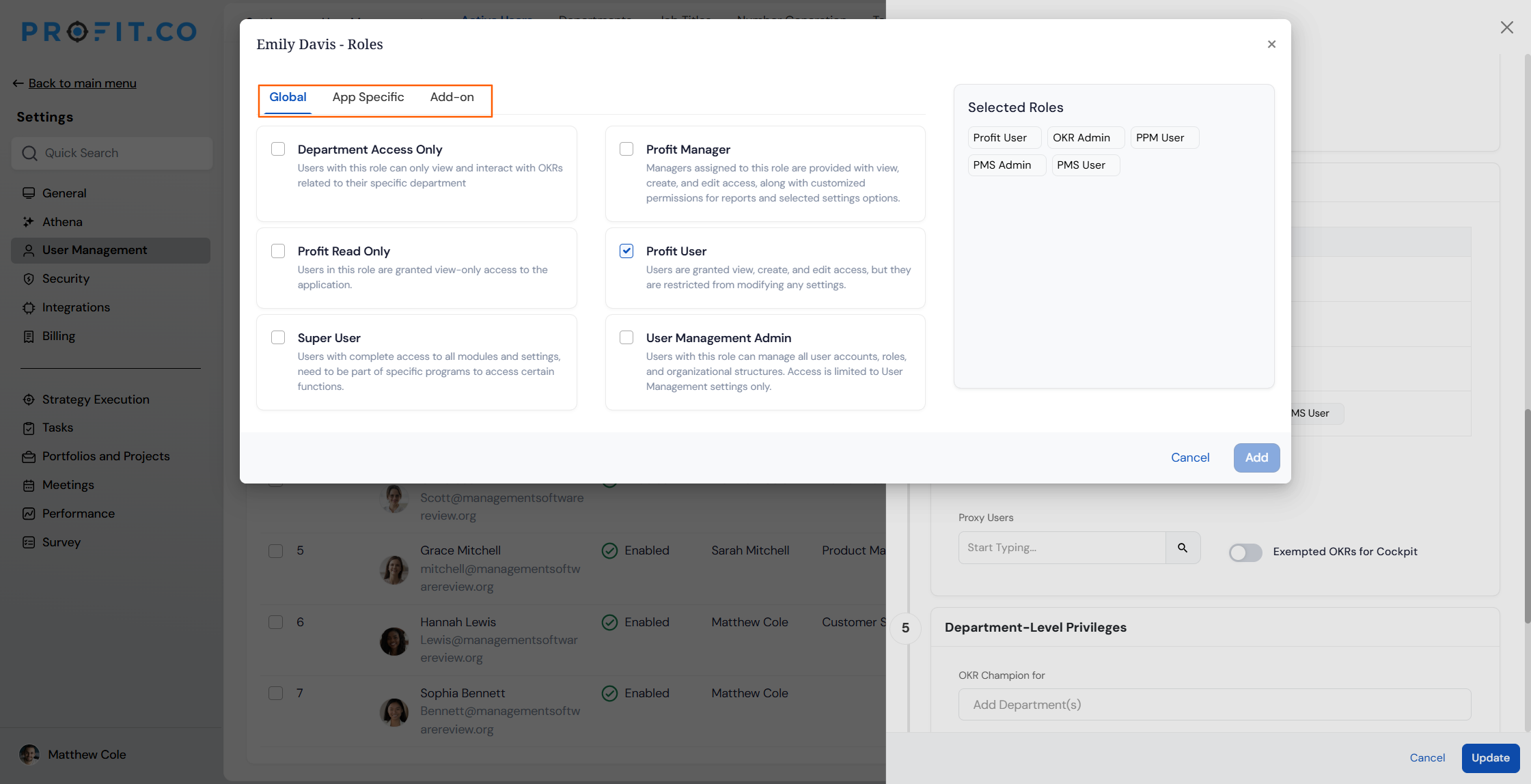Select row 5 Grace Mitchell checkbox

click(x=276, y=551)
